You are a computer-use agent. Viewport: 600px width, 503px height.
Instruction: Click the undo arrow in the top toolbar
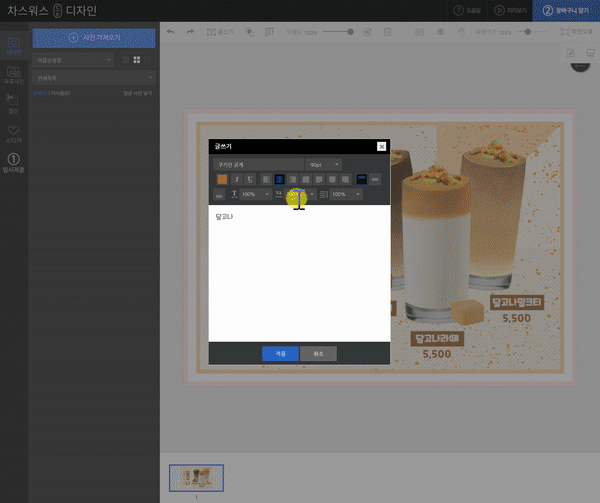pyautogui.click(x=170, y=32)
